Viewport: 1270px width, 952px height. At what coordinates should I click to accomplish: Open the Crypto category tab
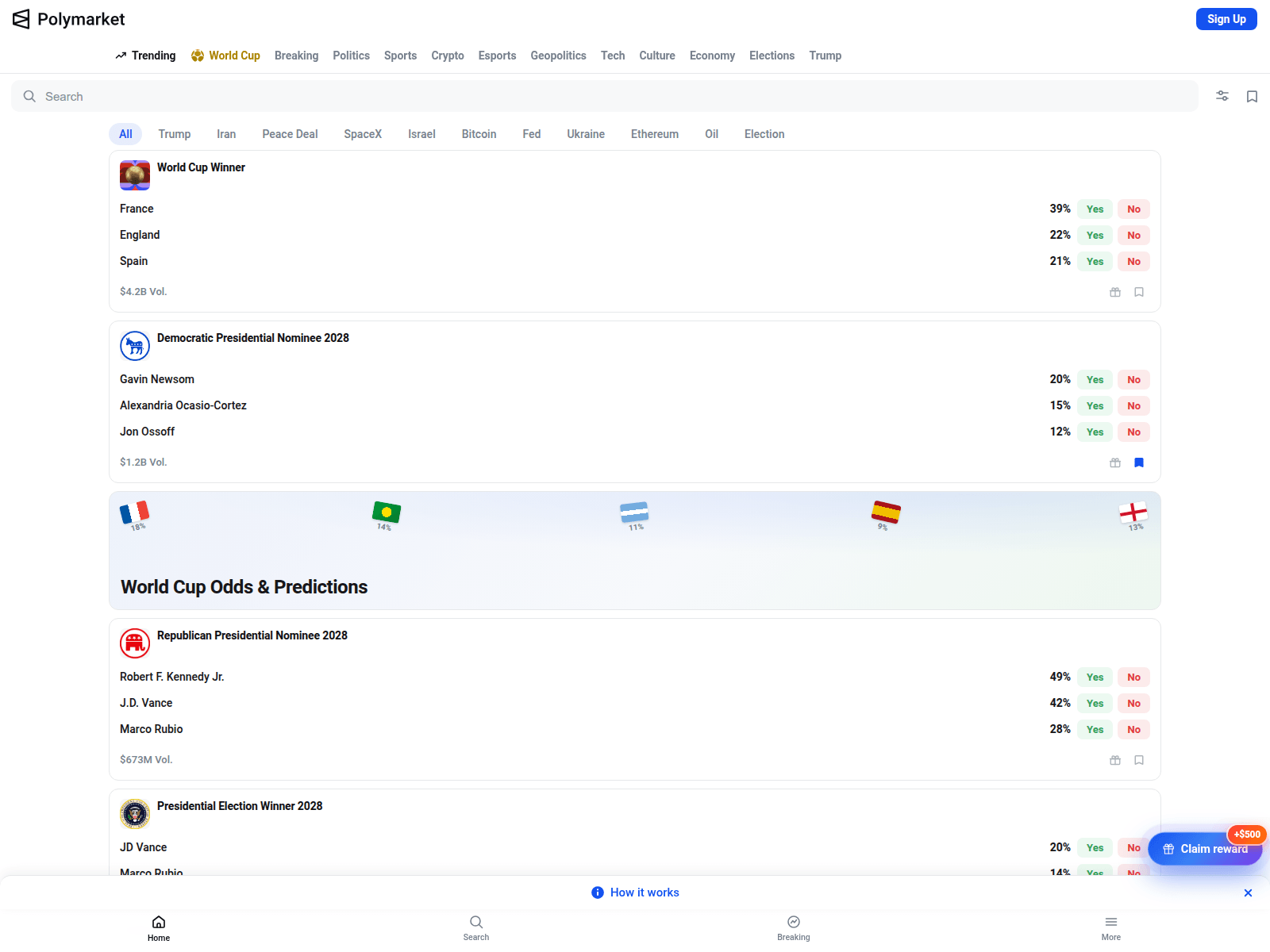tap(448, 56)
